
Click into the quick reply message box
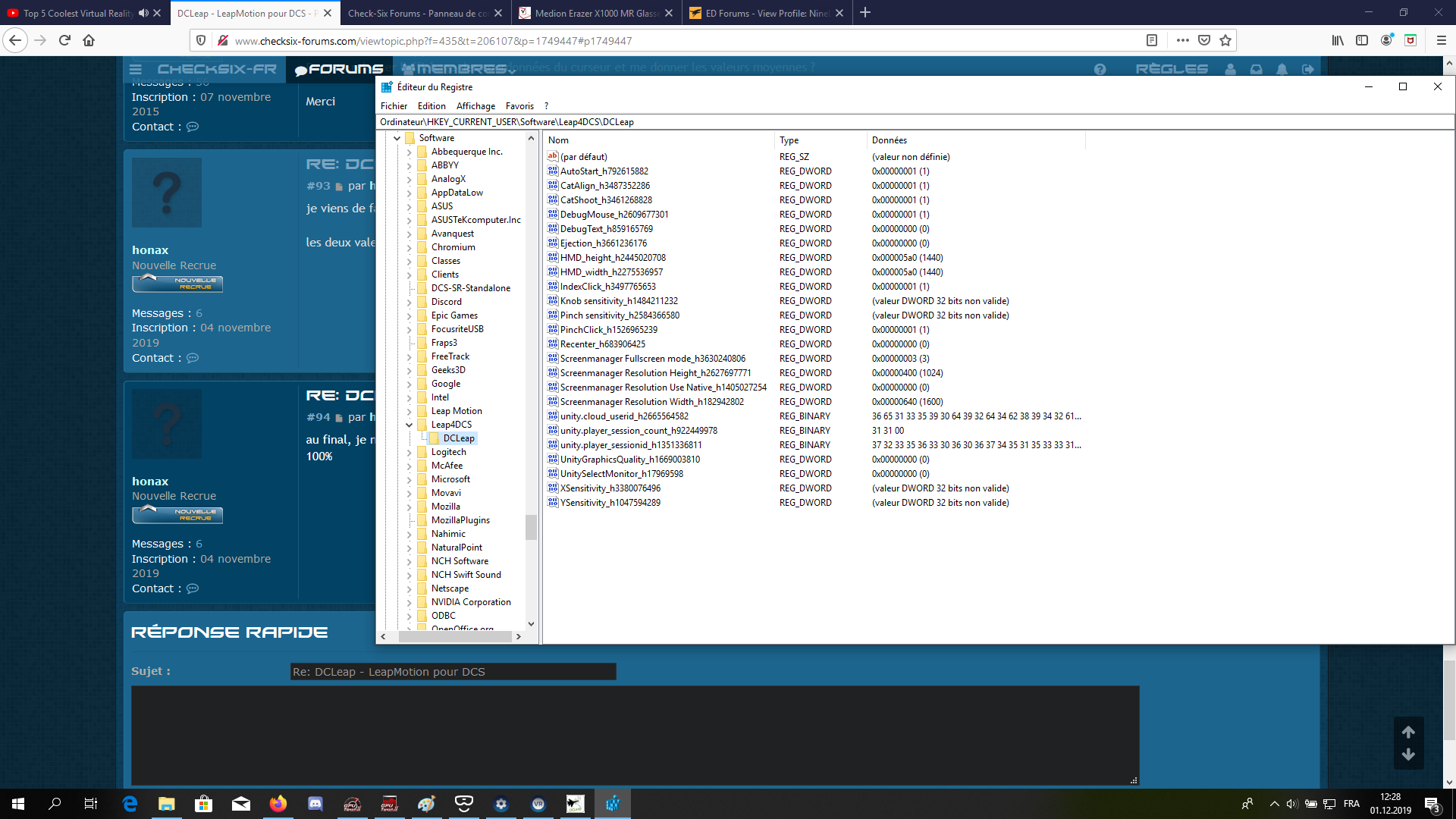pos(635,736)
